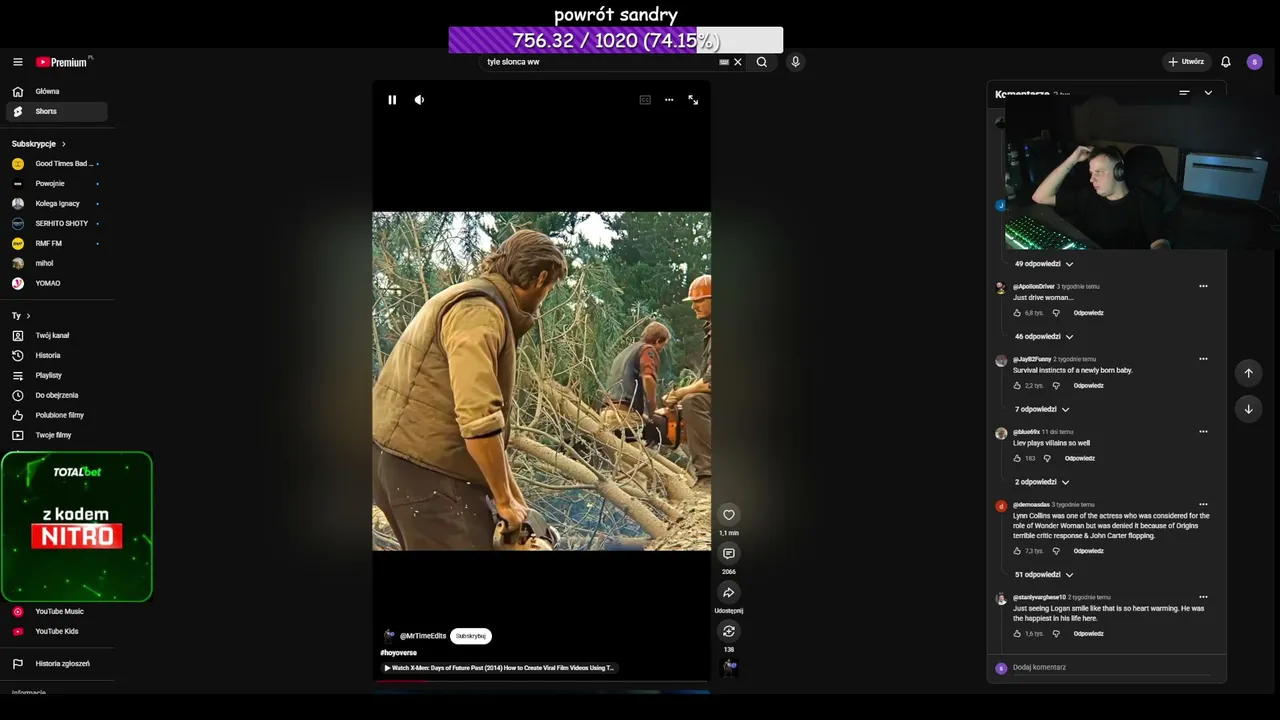Viewport: 1280px width, 720px height.
Task: Enter fullscreen for the Short
Action: point(693,100)
